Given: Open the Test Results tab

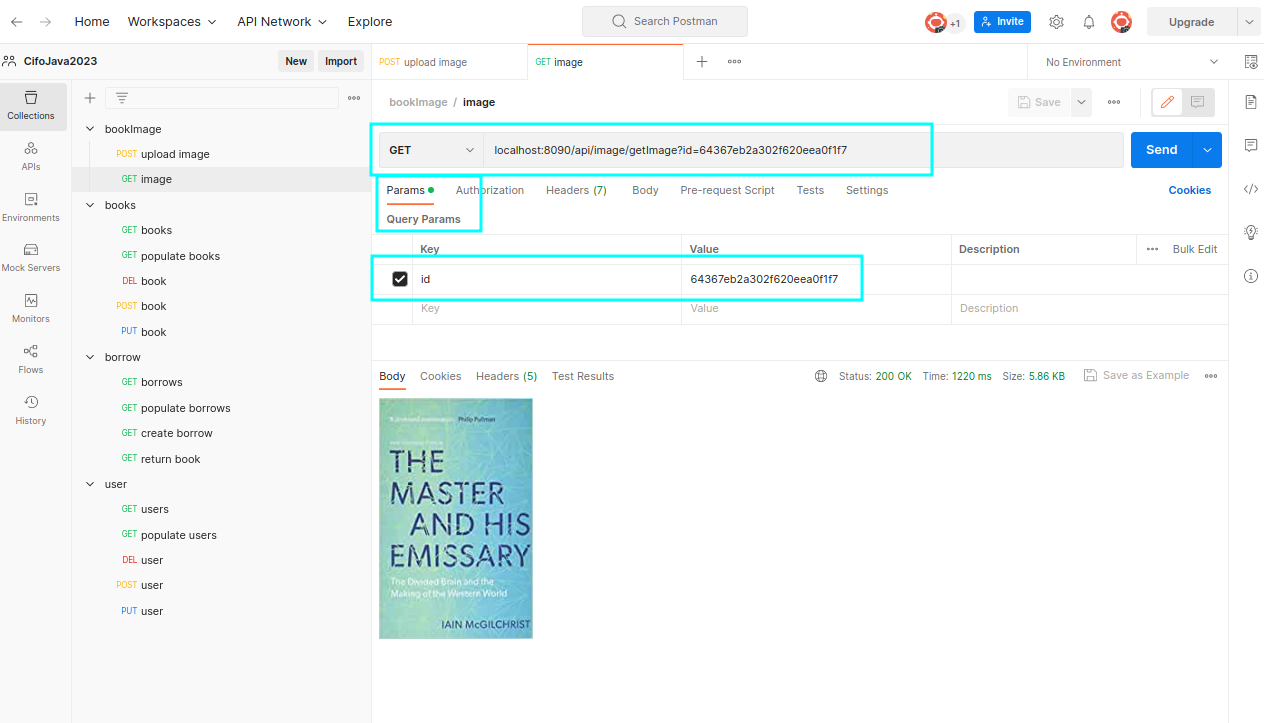Looking at the screenshot, I should click(583, 376).
